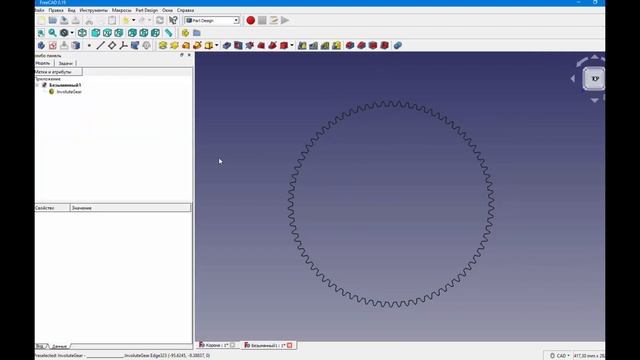Select the Безымянный1 document in tree

[x=65, y=85]
